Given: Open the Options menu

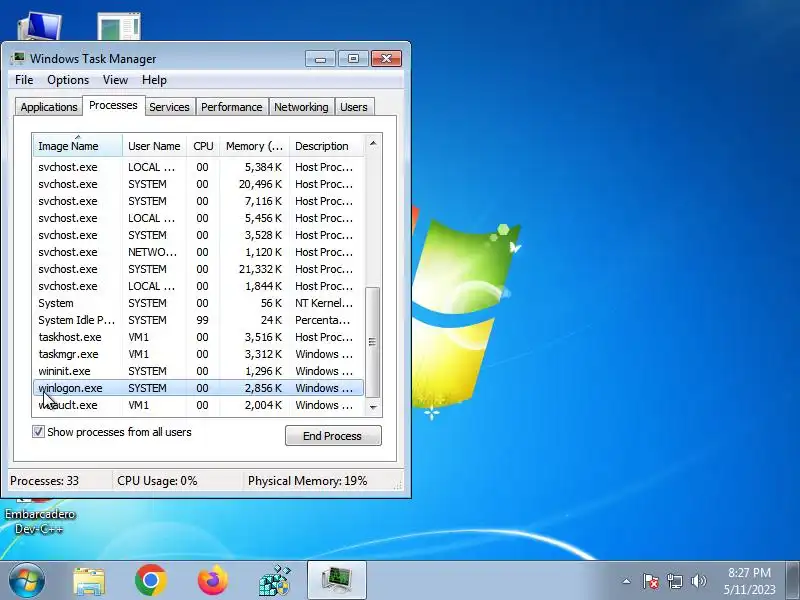Looking at the screenshot, I should [68, 80].
